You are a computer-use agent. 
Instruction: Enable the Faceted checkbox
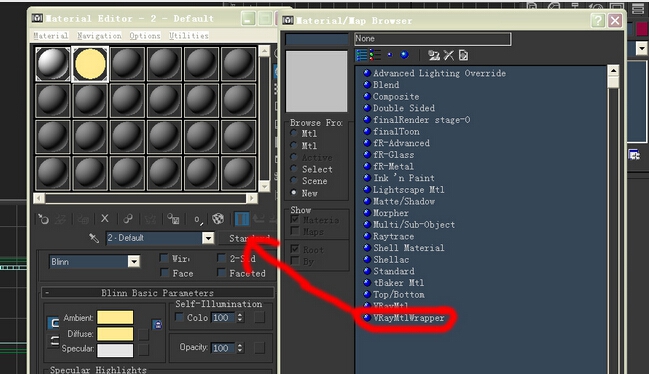tap(221, 273)
